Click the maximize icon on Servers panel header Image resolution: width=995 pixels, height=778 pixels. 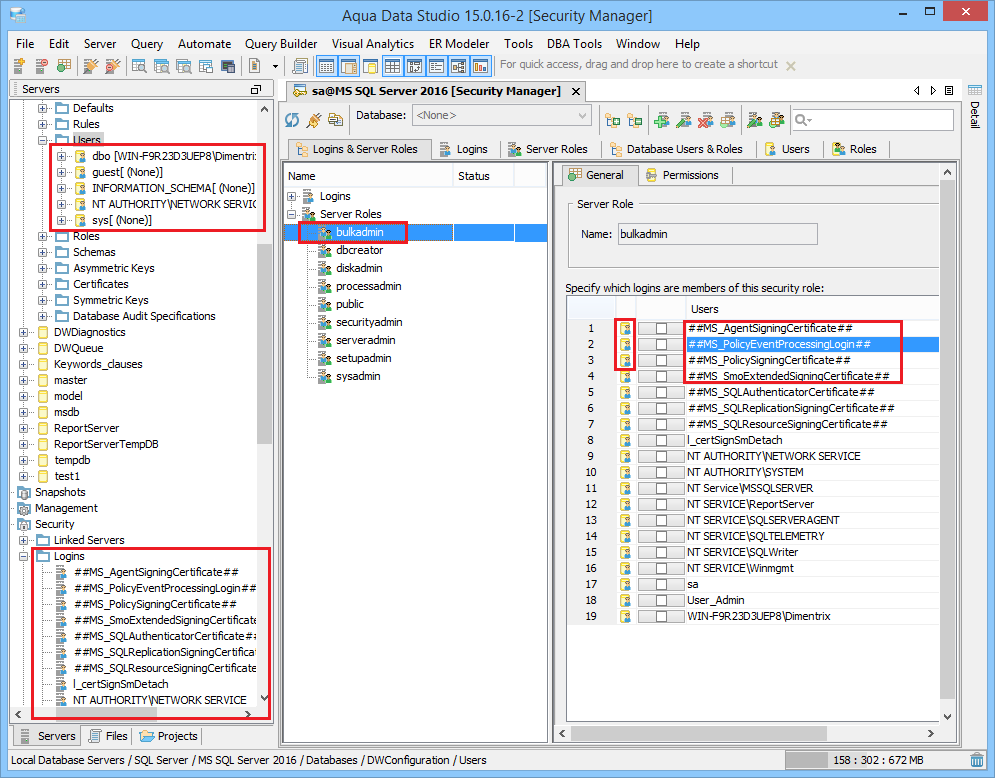point(256,89)
